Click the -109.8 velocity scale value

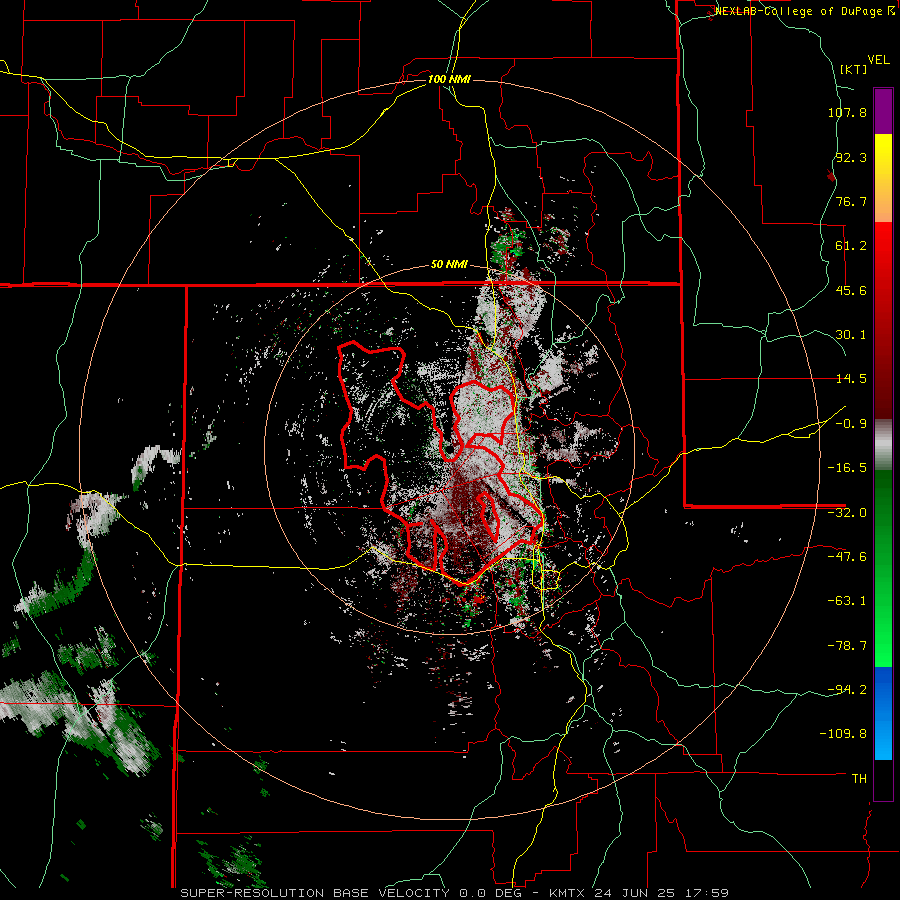843,734
